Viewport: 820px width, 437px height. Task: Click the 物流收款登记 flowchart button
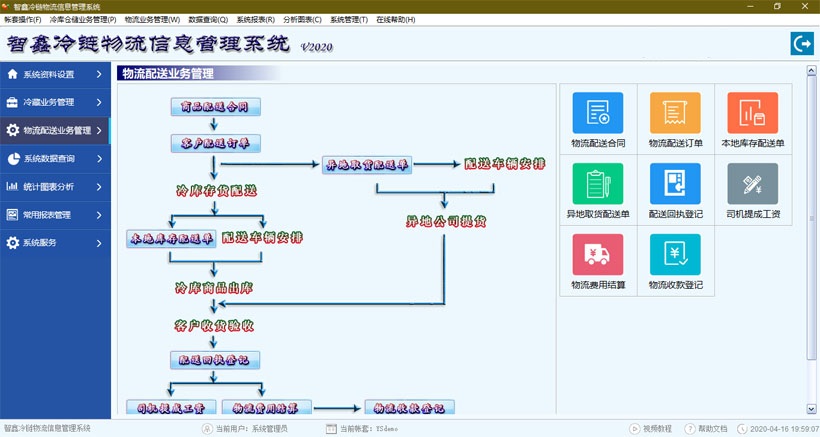(409, 408)
